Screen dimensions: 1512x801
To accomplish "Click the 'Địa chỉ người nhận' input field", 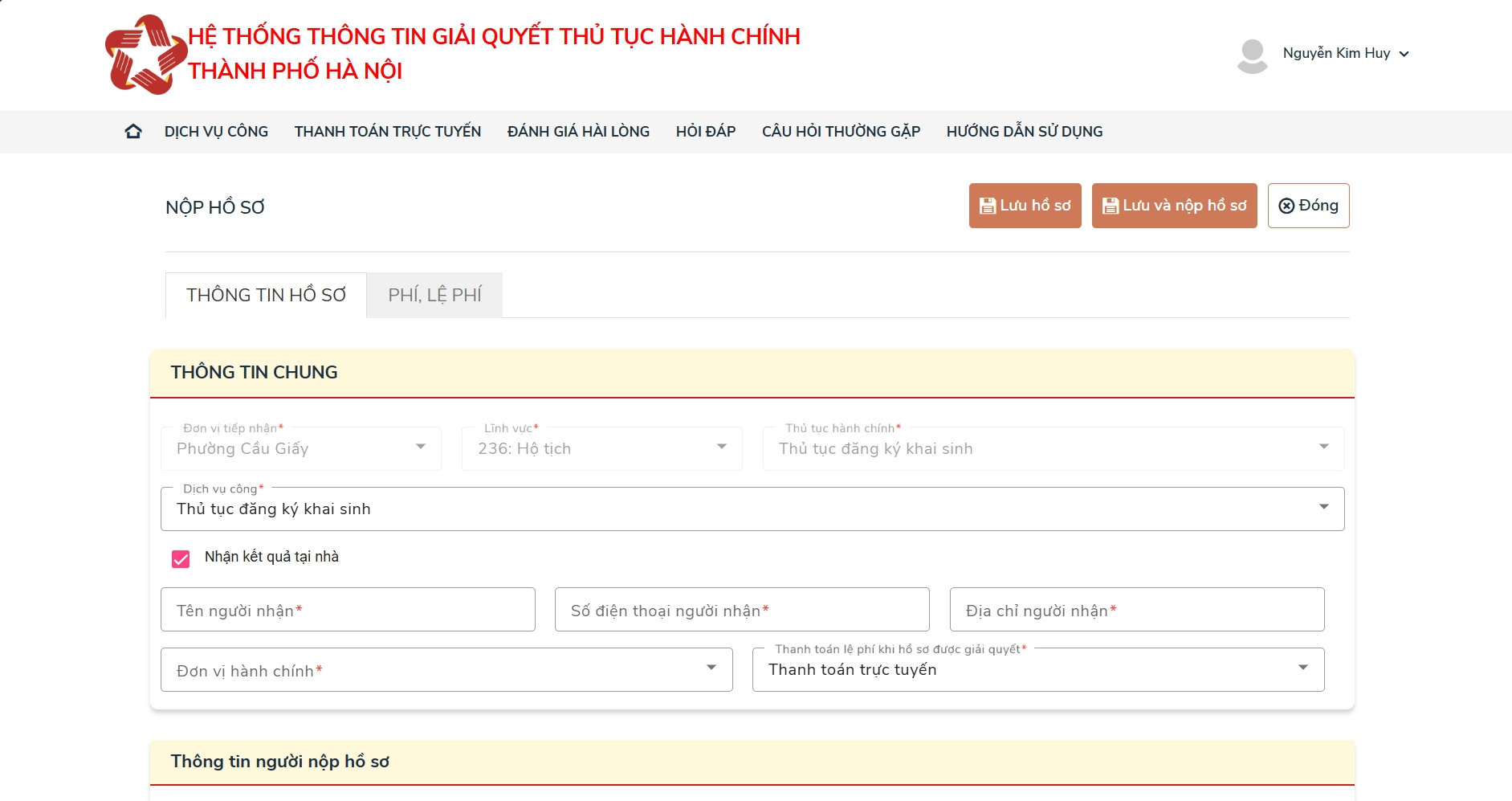I will pyautogui.click(x=1136, y=610).
